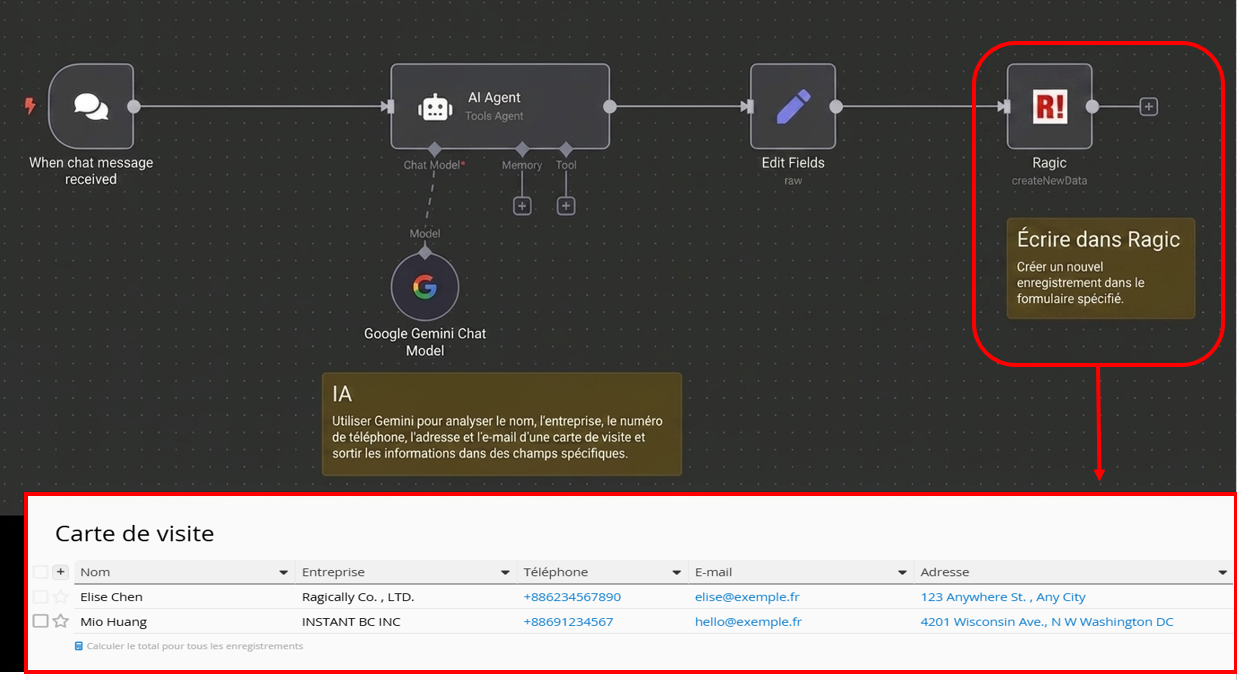Image resolution: width=1237 pixels, height=680 pixels.
Task: Open the Adresse column dropdown arrow
Action: pos(1222,573)
